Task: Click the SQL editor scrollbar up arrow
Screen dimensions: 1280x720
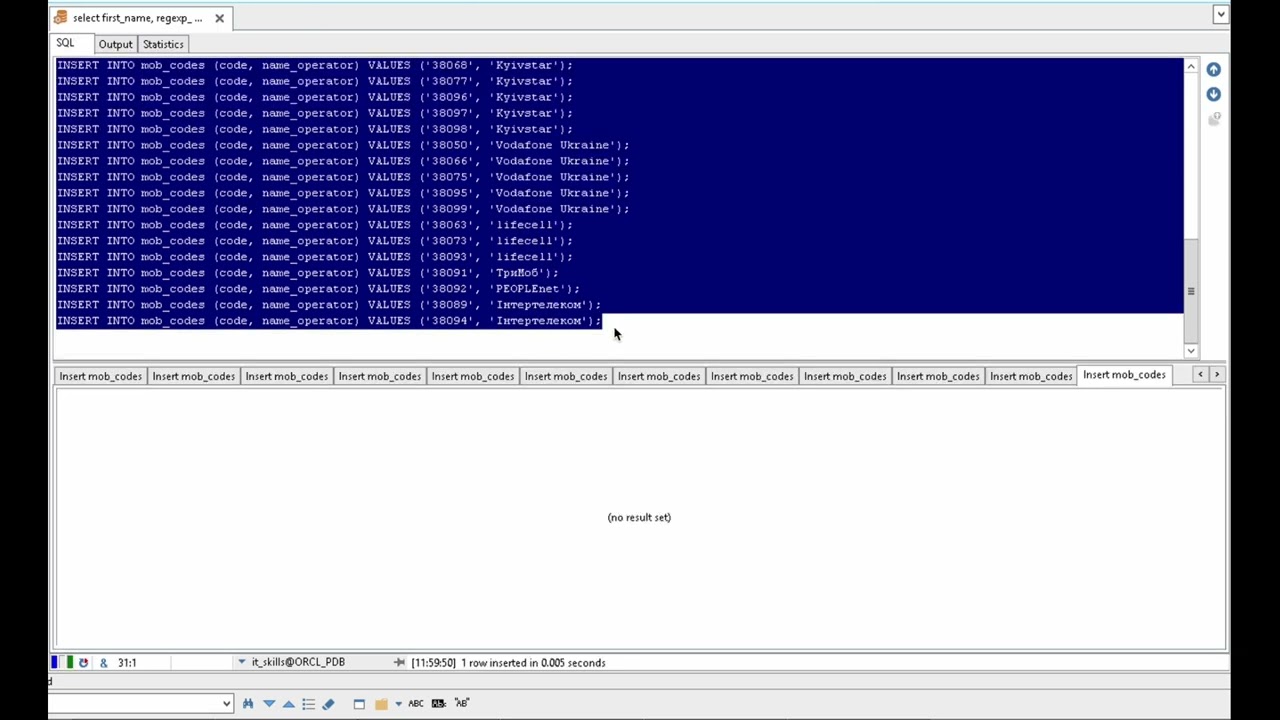Action: [1190, 66]
